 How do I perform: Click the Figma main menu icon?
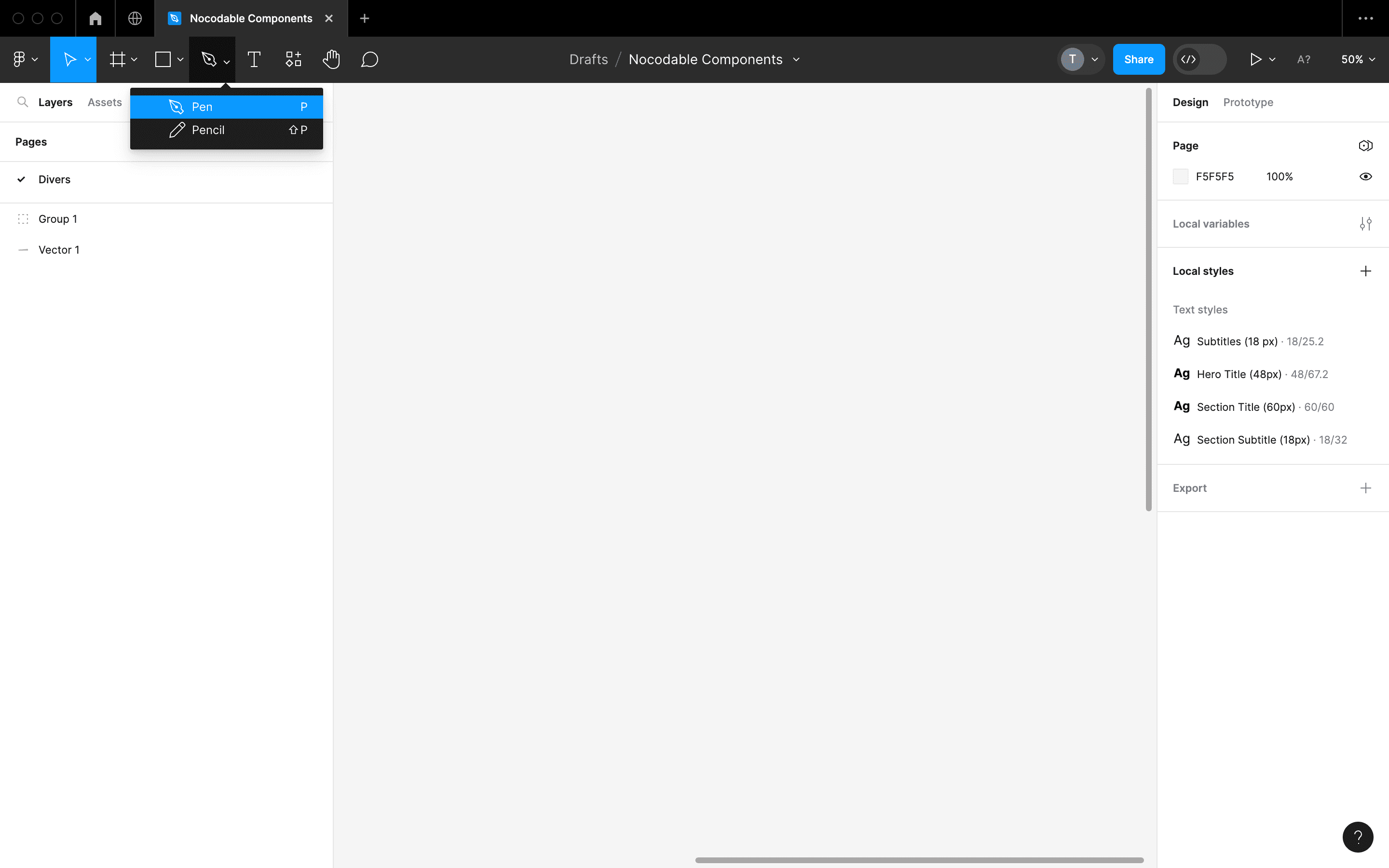coord(19,59)
